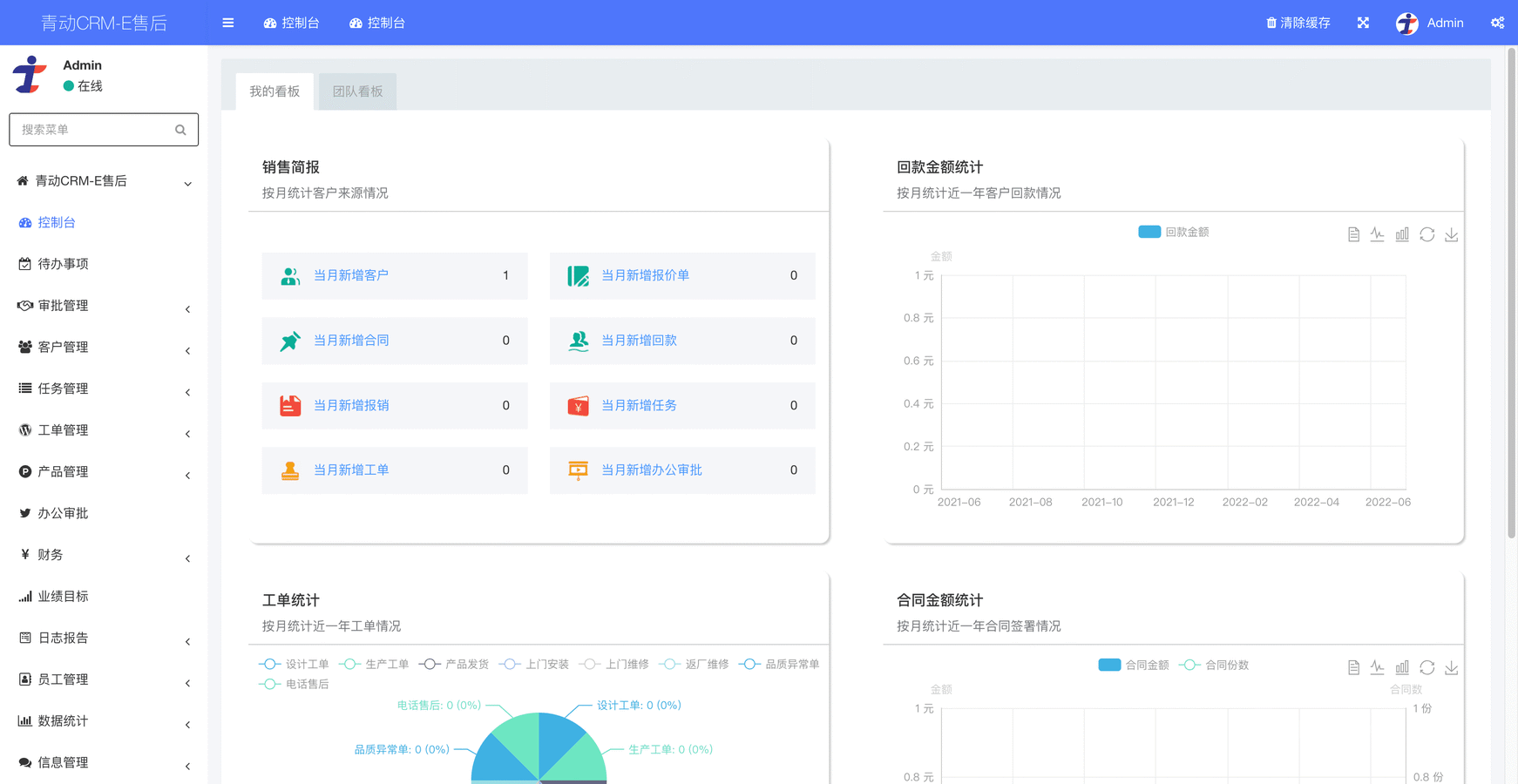The width and height of the screenshot is (1518, 784).
Task: Toggle the 回款金额 legend series
Action: [x=1173, y=232]
